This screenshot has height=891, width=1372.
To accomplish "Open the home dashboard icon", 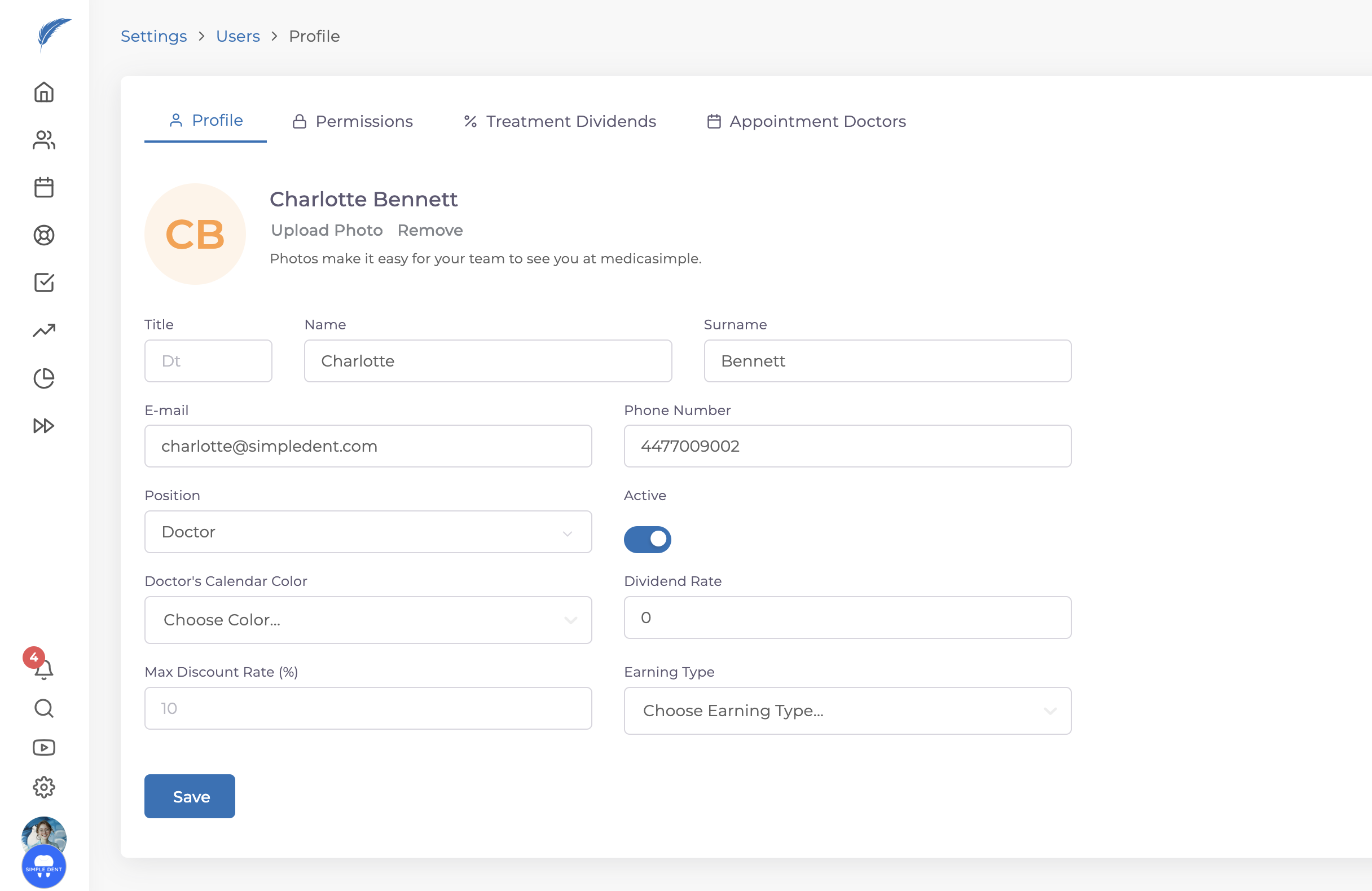I will coord(44,92).
